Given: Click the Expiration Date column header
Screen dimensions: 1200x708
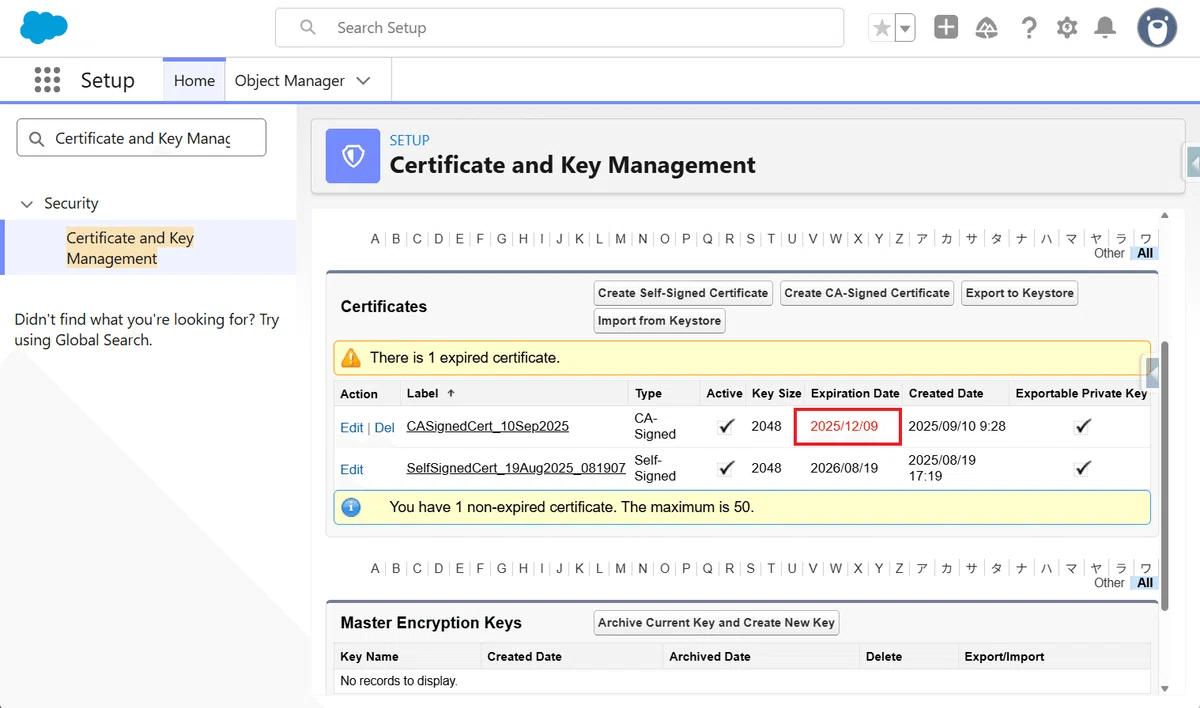Looking at the screenshot, I should pos(855,393).
